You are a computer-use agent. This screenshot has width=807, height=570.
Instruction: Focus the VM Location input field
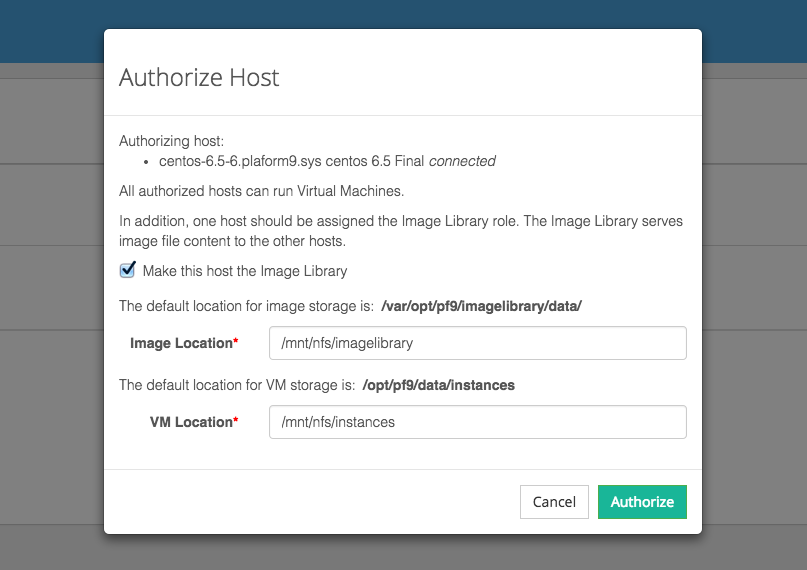tap(477, 422)
